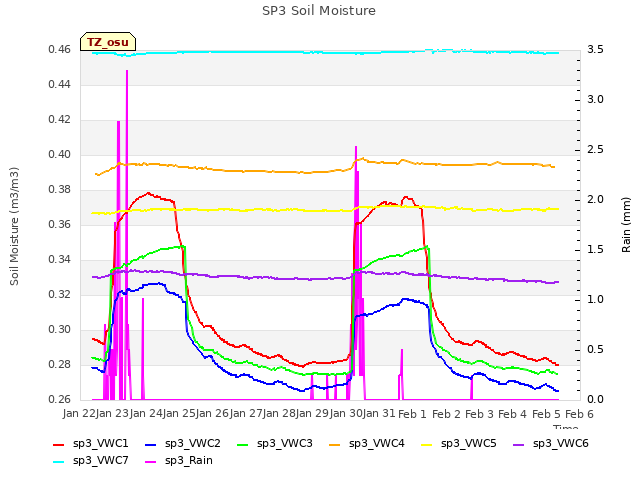The height and width of the screenshot is (480, 640).
Task: Click the 0.26 soil moisture axis value
Action: tap(59, 400)
